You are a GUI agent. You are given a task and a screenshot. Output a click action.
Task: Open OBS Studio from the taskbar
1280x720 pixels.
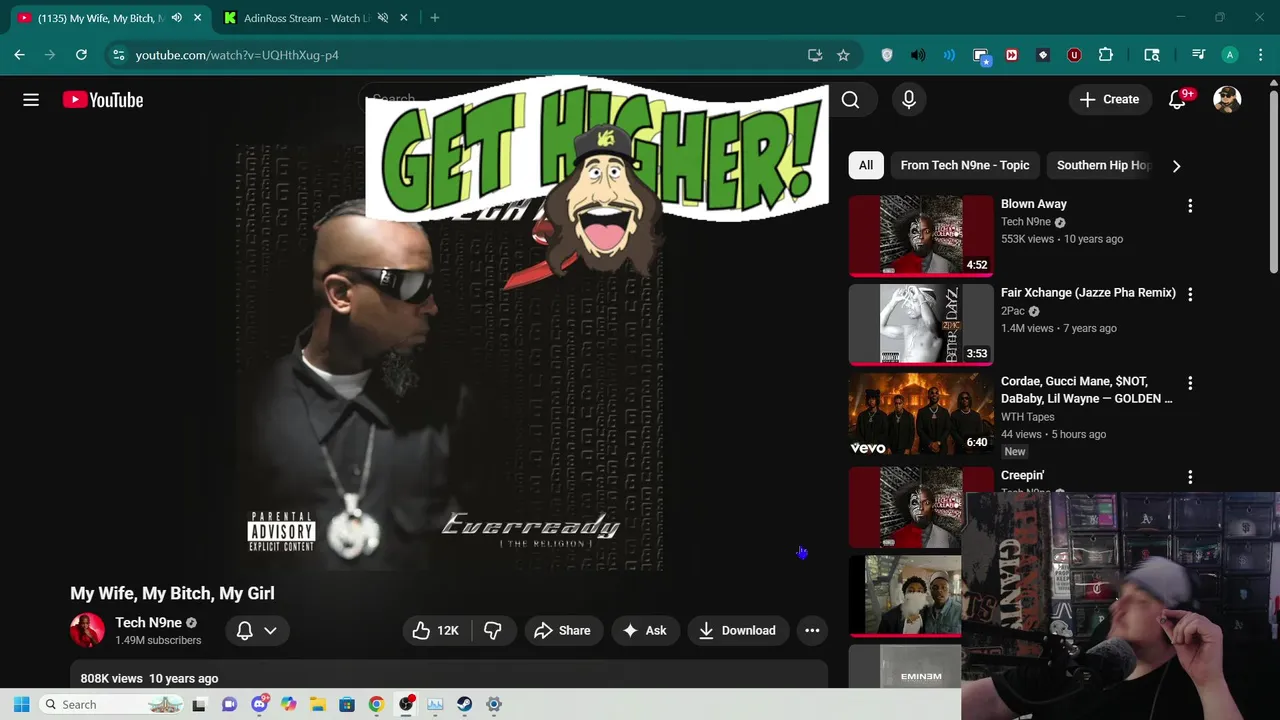(x=405, y=705)
